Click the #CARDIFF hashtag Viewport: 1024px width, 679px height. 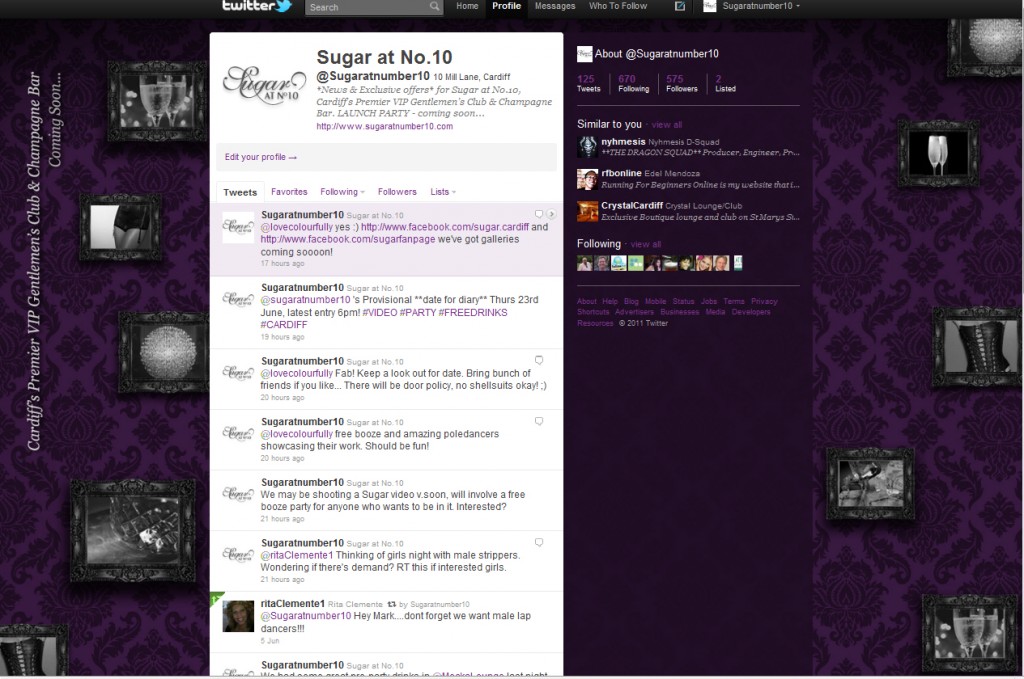(283, 325)
